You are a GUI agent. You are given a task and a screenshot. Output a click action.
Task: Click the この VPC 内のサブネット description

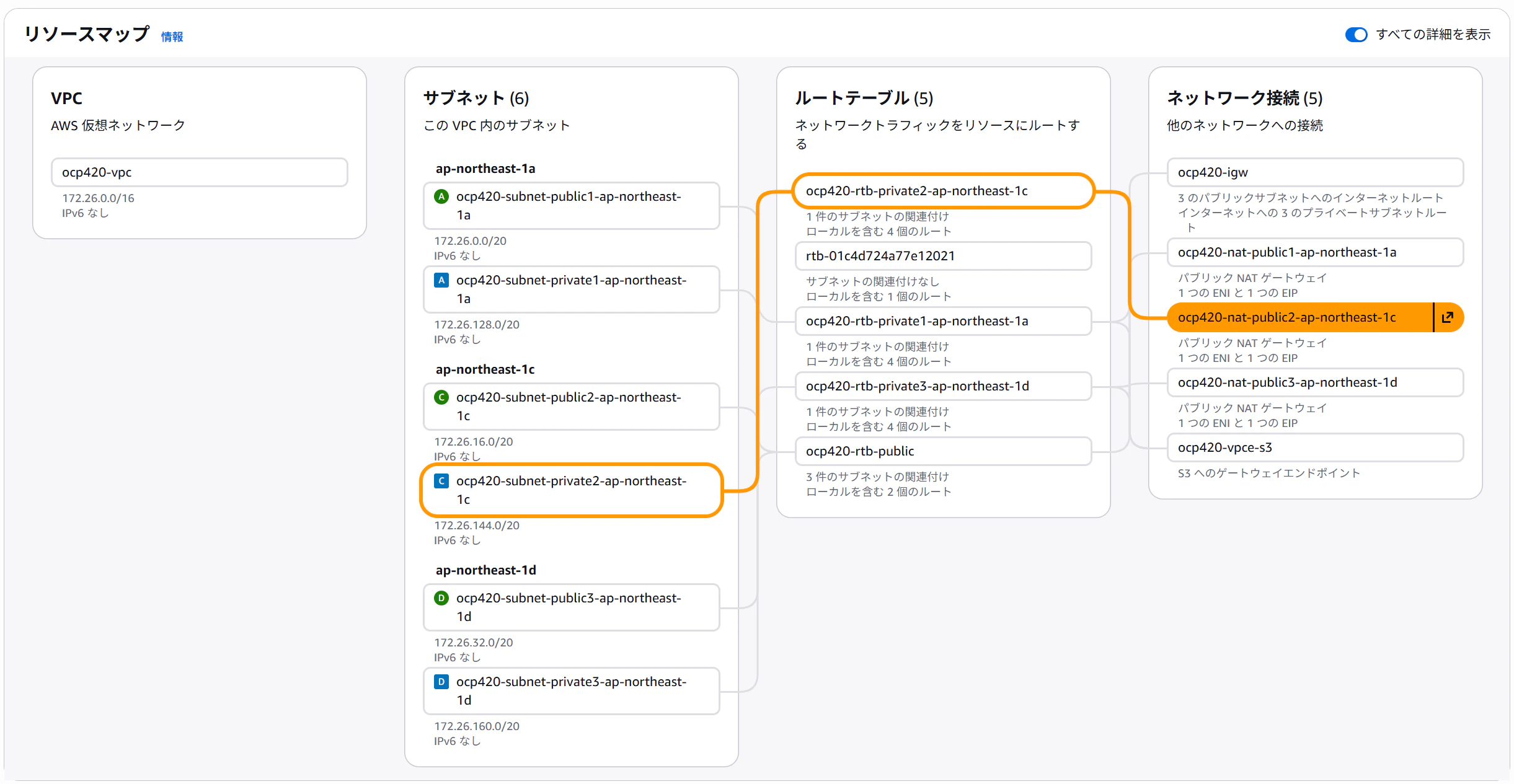[497, 126]
